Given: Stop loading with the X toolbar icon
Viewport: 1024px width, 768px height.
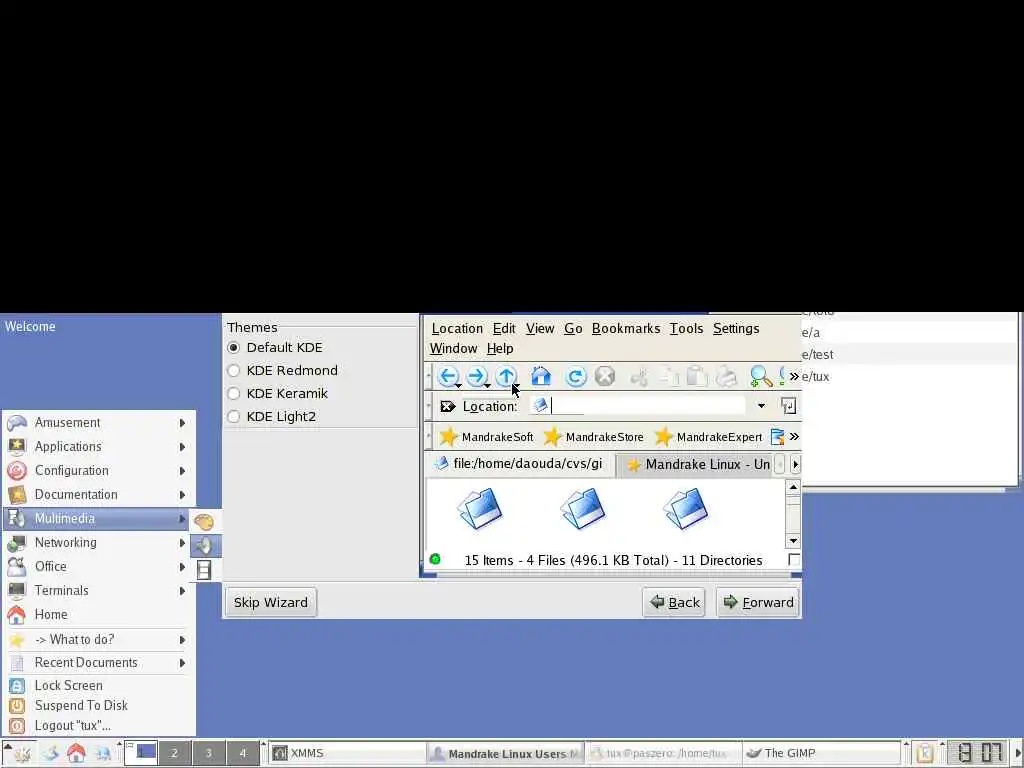Looking at the screenshot, I should click(605, 376).
